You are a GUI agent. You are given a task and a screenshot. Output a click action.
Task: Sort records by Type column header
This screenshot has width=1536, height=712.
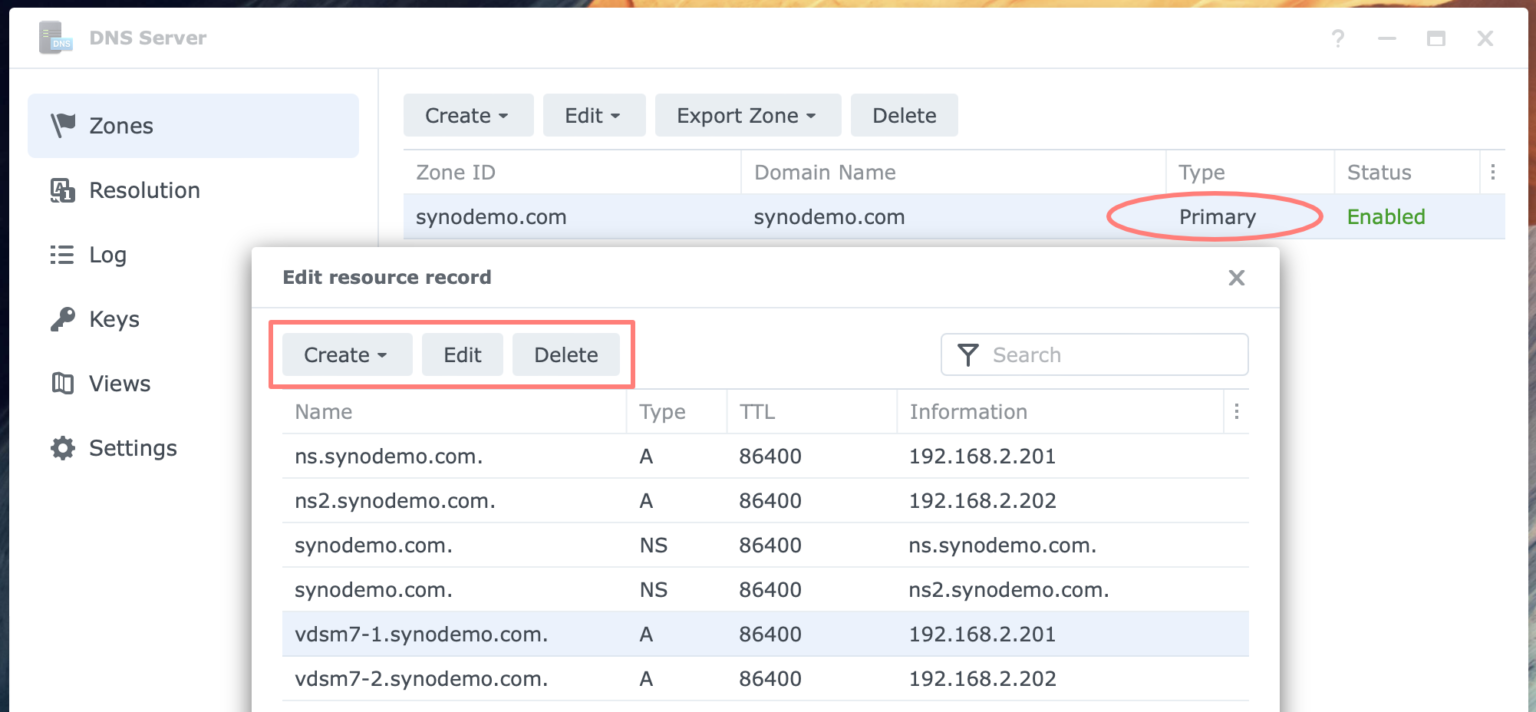677,412
